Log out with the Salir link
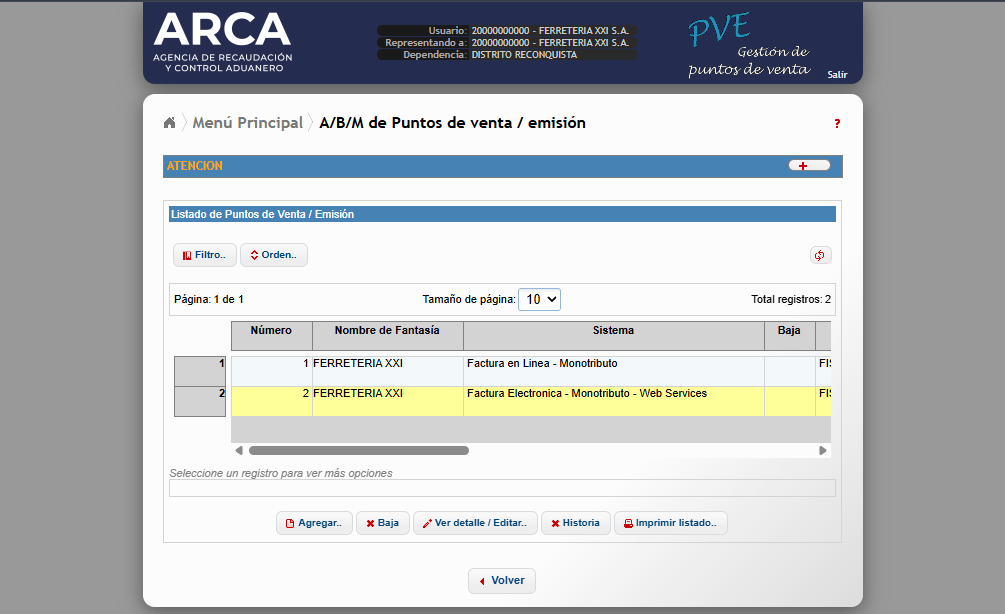This screenshot has width=1005, height=614. 837,74
